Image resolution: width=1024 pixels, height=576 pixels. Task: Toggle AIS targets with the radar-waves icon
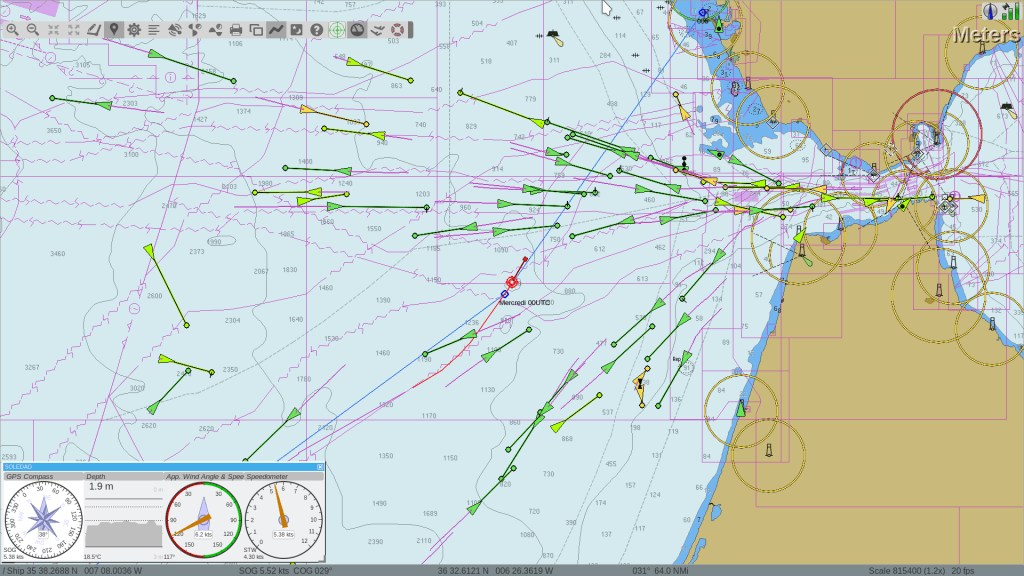175,29
